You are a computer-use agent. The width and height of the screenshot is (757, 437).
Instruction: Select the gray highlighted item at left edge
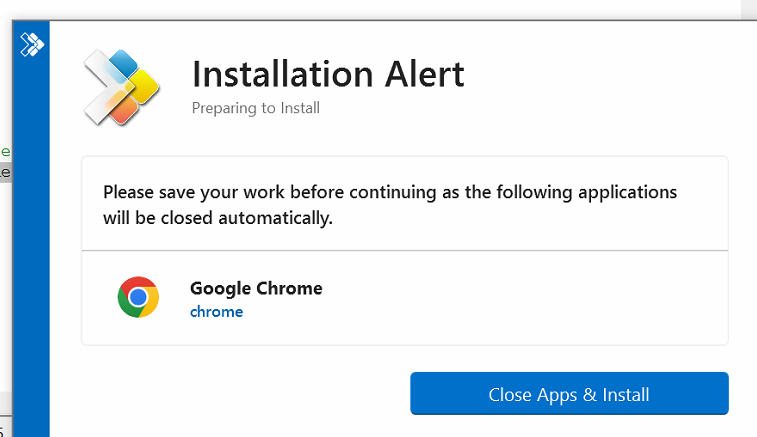5,172
